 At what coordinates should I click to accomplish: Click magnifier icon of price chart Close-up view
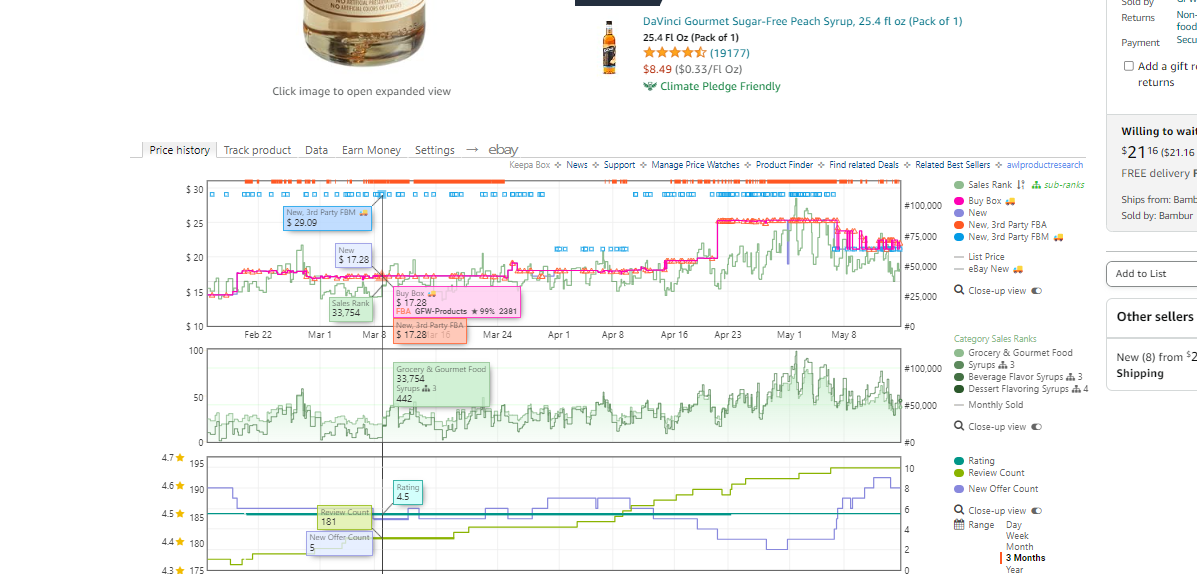(959, 290)
